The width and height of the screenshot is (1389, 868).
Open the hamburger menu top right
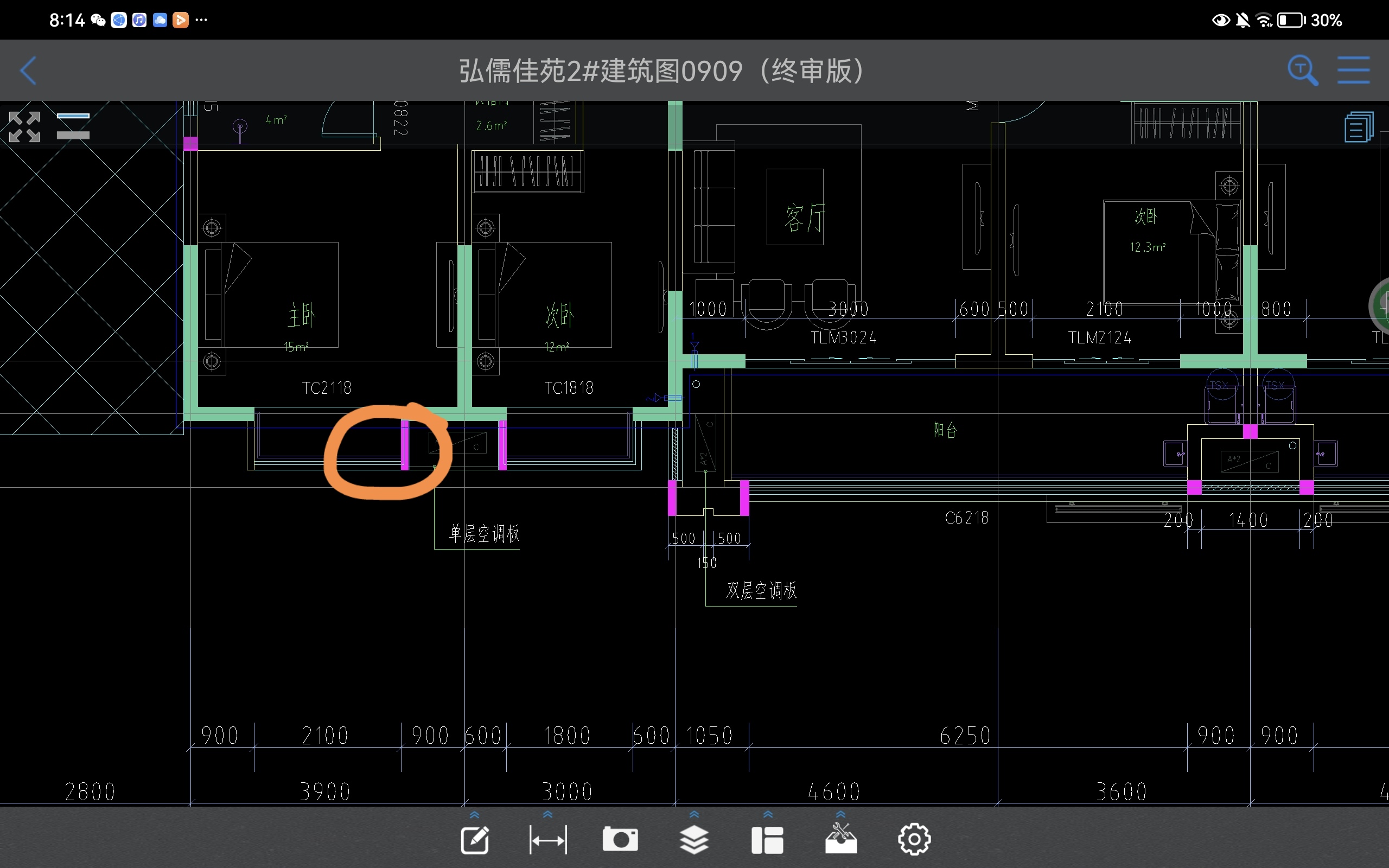[1353, 71]
